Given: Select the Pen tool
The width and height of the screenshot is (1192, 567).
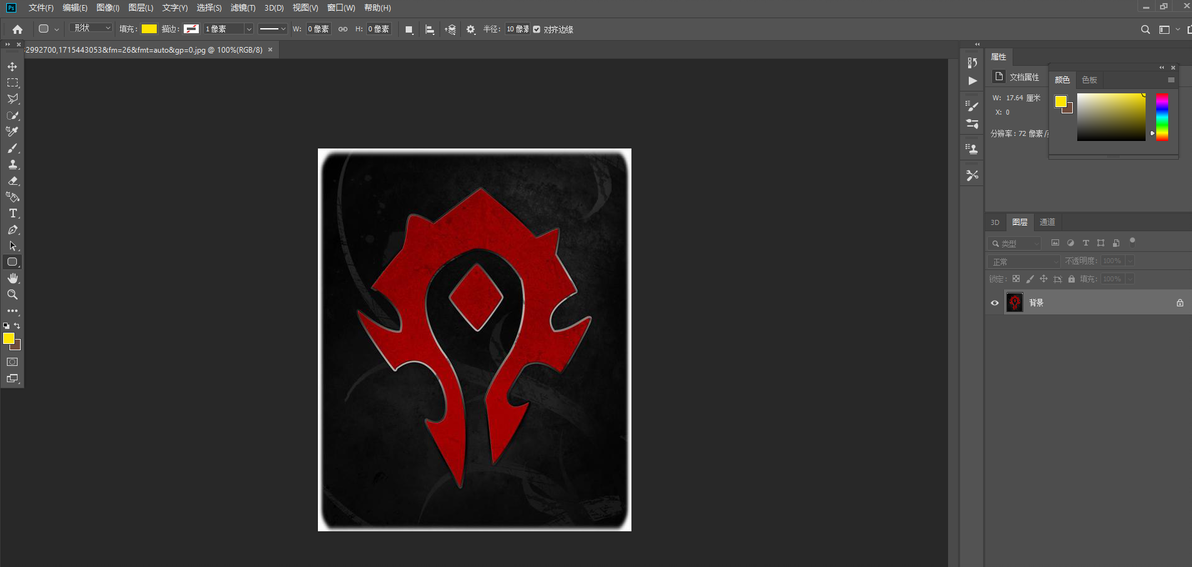Looking at the screenshot, I should [12, 230].
